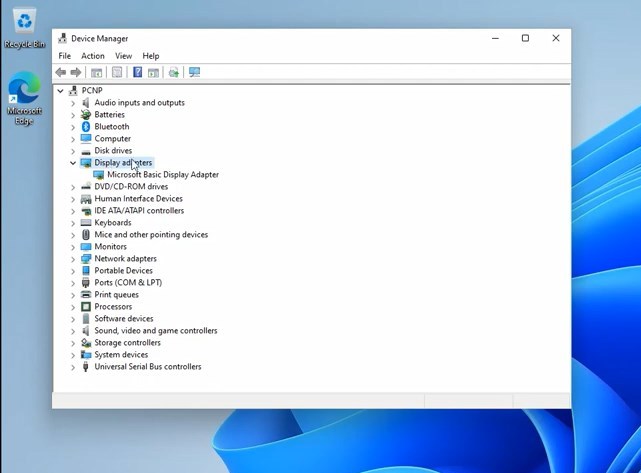
Task: Select the PCNP computer name
Action: (x=92, y=90)
